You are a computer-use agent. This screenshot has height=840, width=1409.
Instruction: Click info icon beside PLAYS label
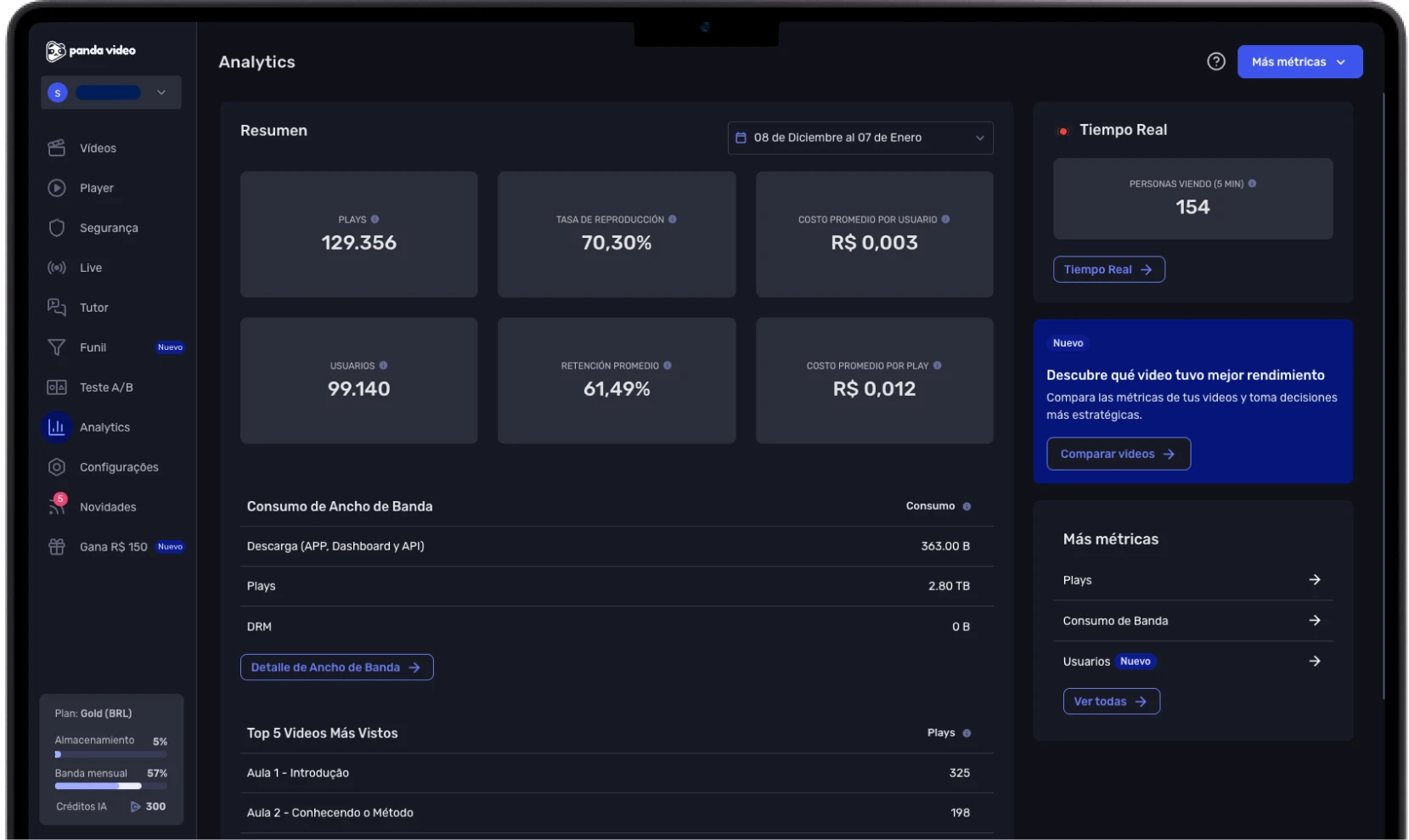(x=375, y=219)
